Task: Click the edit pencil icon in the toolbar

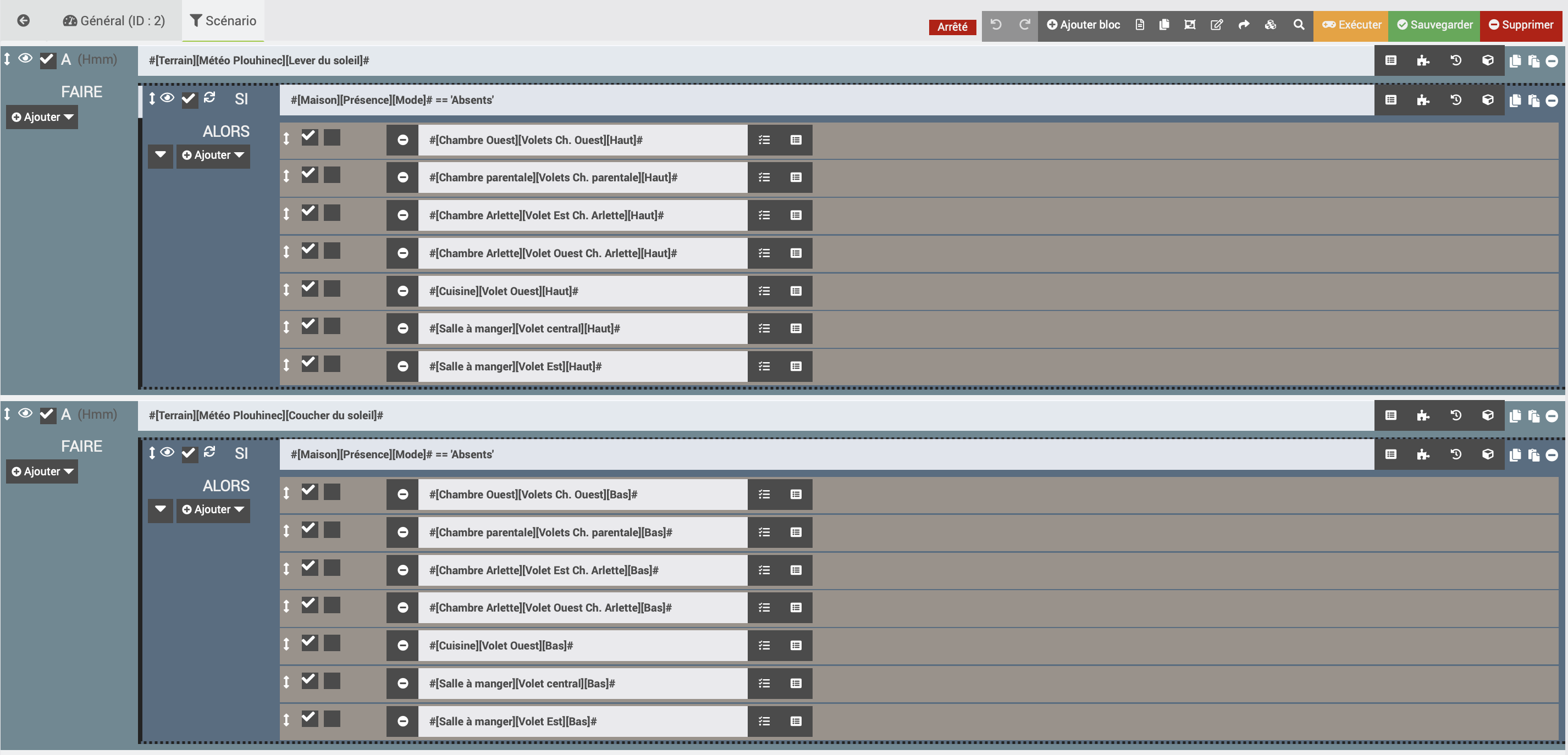Action: pos(1216,25)
